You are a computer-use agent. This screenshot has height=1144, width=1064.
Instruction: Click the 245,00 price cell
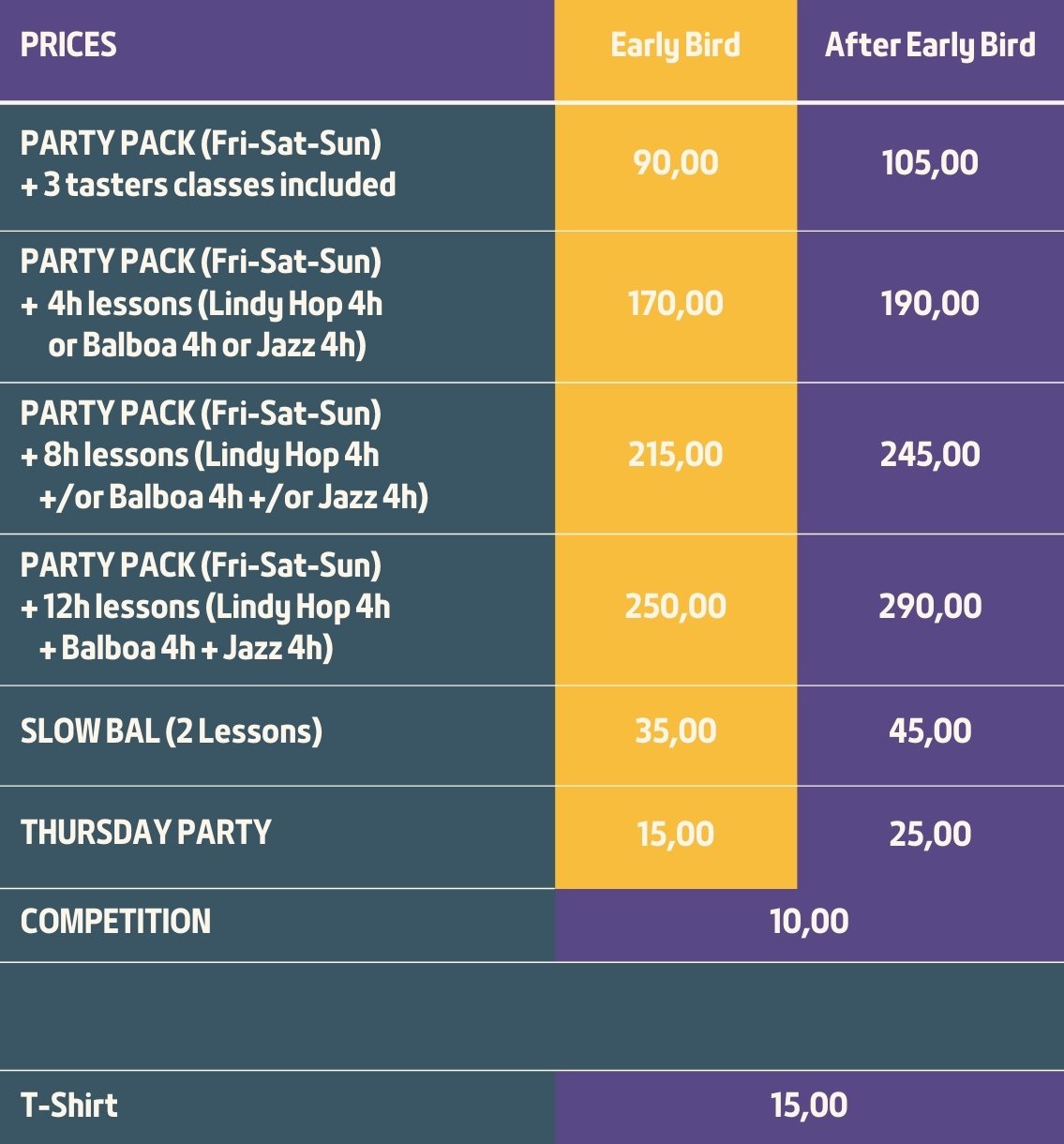[930, 455]
